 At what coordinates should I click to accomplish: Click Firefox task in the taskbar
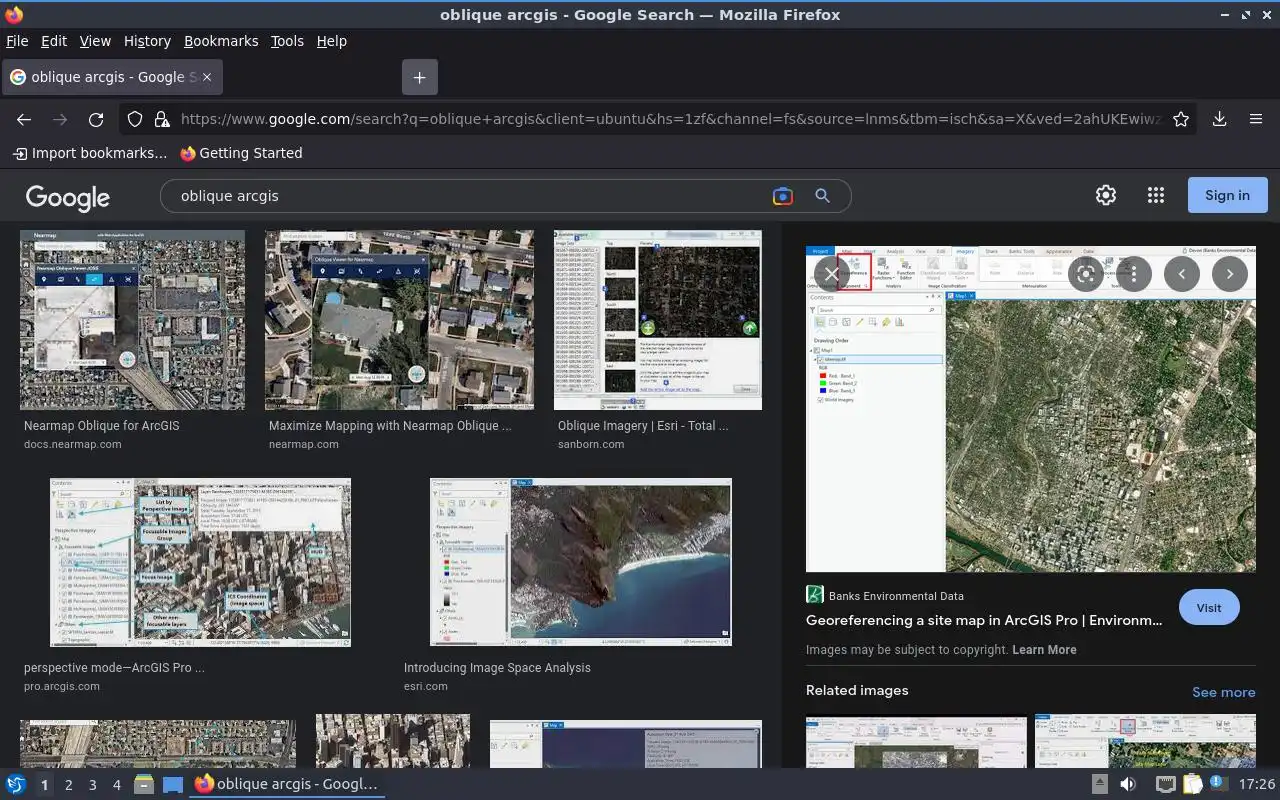[x=287, y=784]
